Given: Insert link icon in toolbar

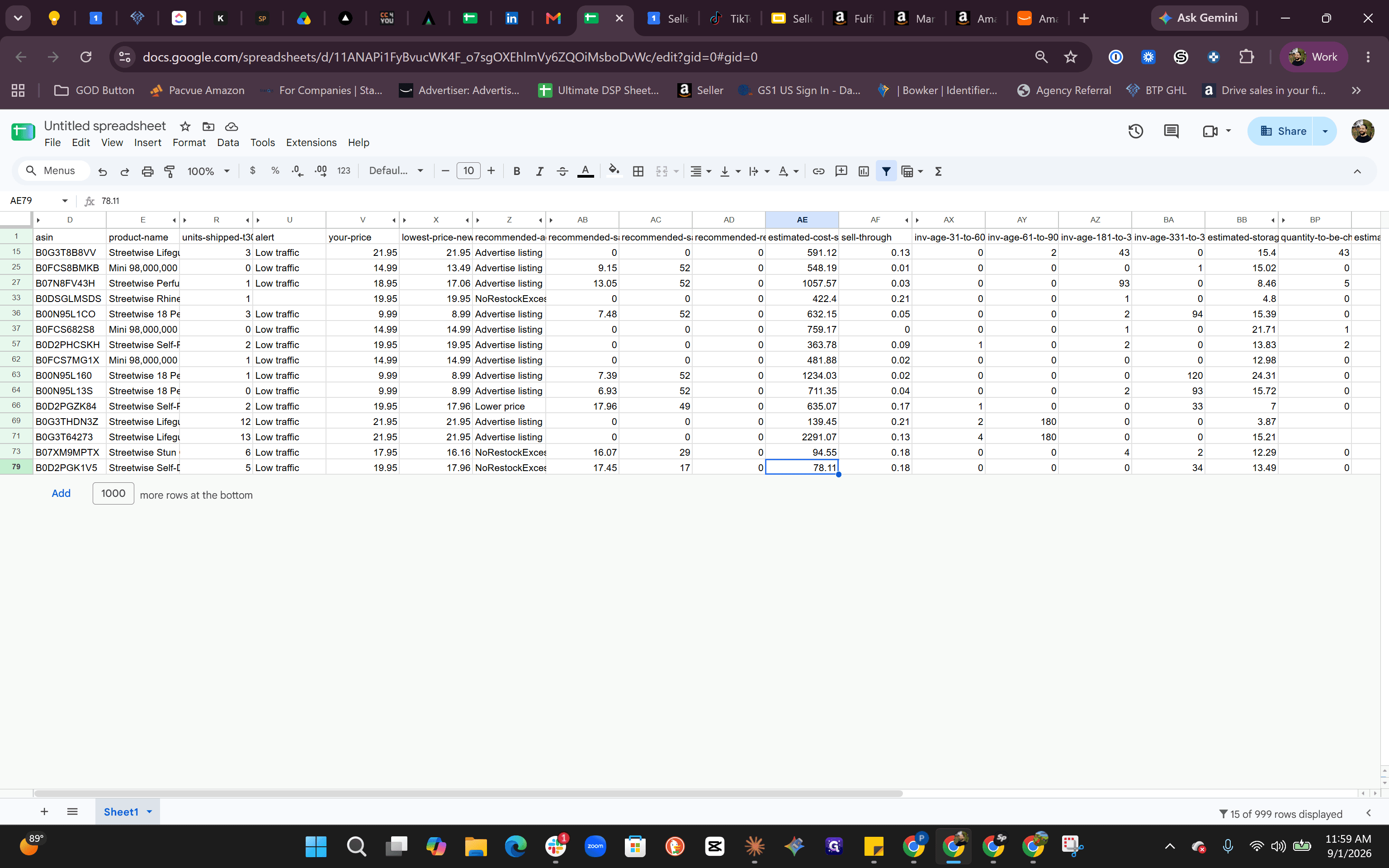Looking at the screenshot, I should pos(818,171).
